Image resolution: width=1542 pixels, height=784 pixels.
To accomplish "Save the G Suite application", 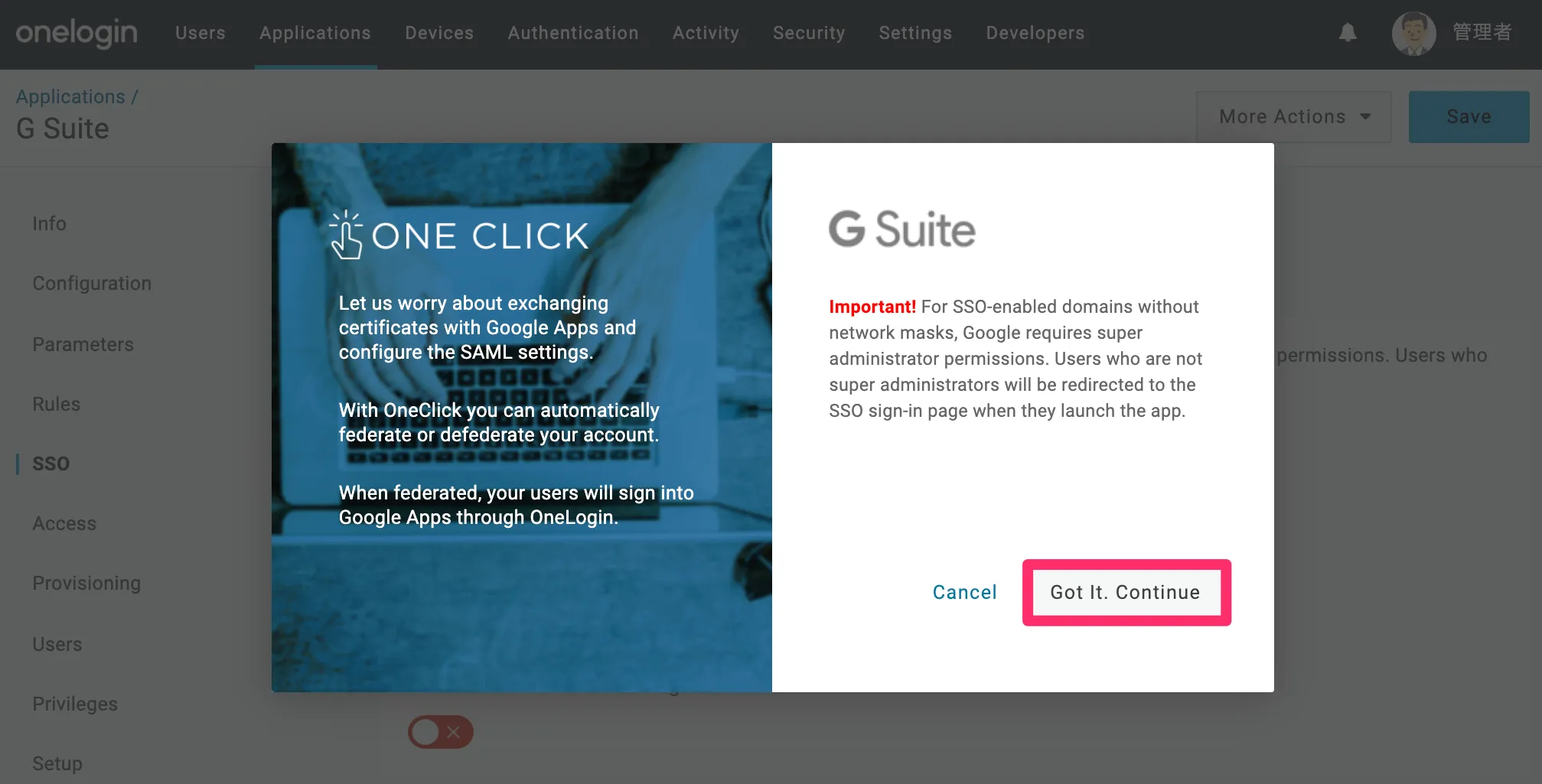I will [x=1469, y=117].
